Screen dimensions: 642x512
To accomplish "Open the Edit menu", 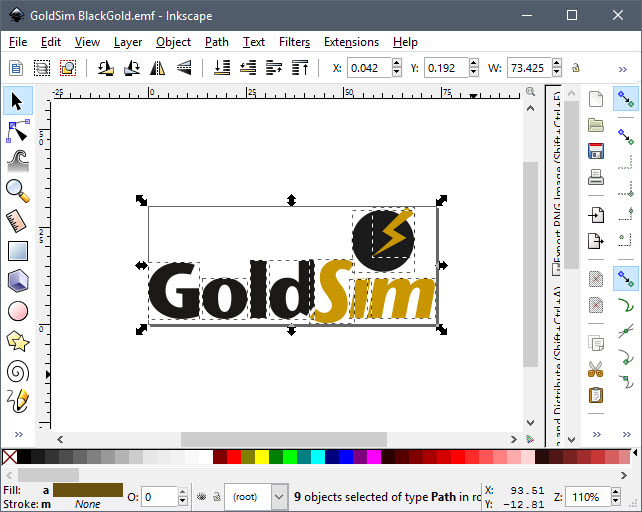I will 50,42.
